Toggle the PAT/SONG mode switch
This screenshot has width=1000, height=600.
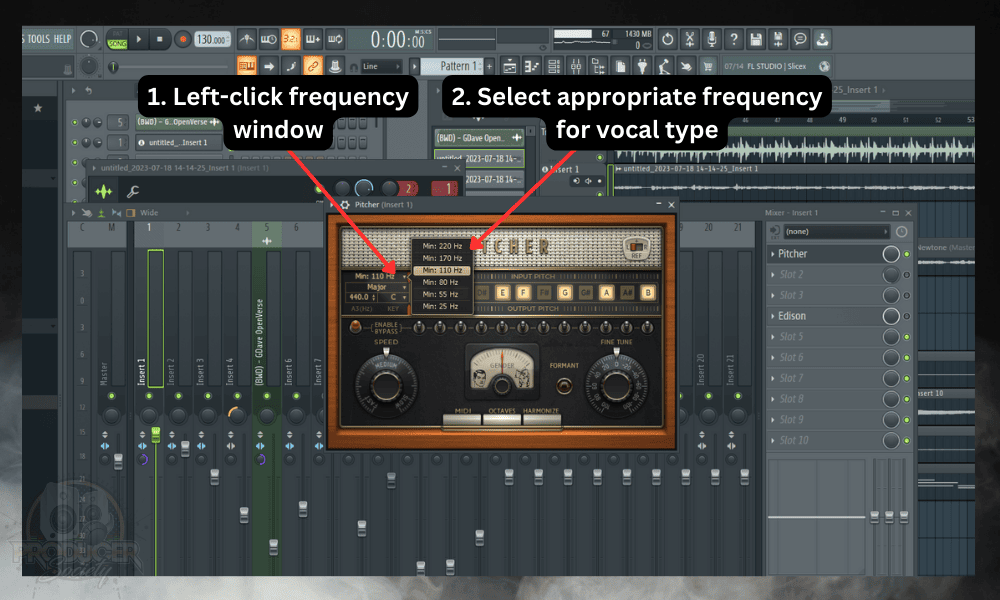pos(117,40)
